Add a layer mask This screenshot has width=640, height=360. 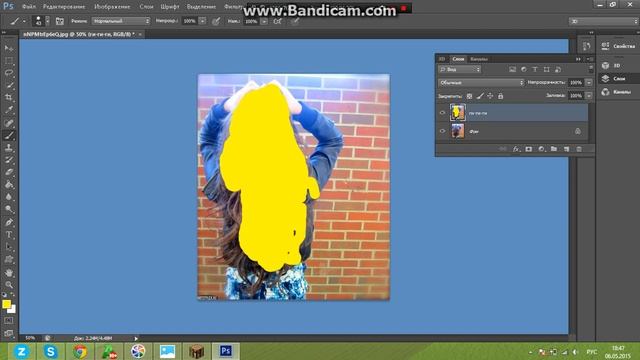(529, 149)
